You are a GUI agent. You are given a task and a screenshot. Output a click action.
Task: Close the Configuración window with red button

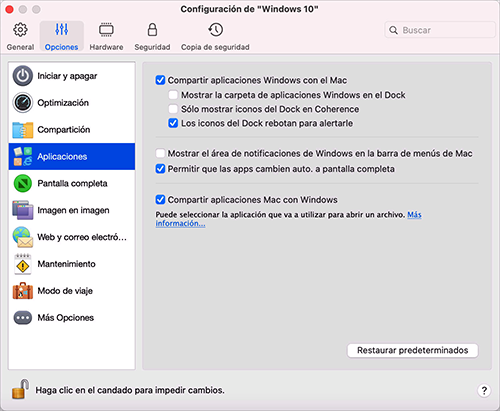click(x=9, y=9)
